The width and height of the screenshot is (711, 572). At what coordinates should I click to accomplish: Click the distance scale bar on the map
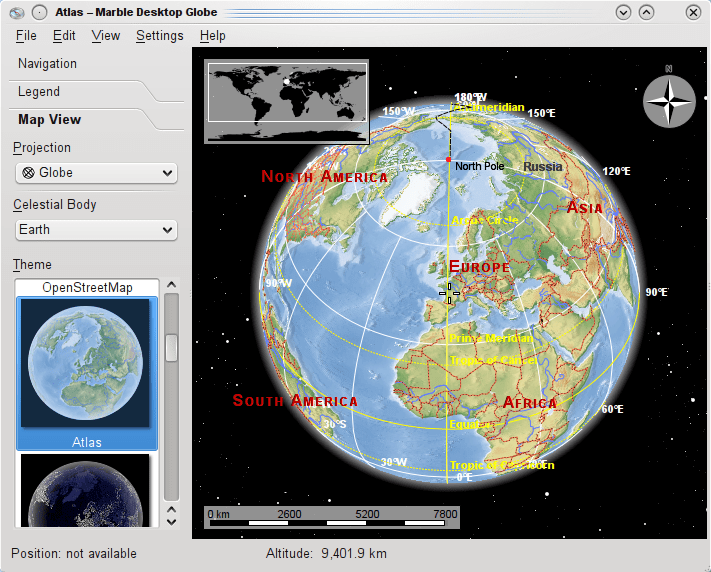click(x=332, y=516)
